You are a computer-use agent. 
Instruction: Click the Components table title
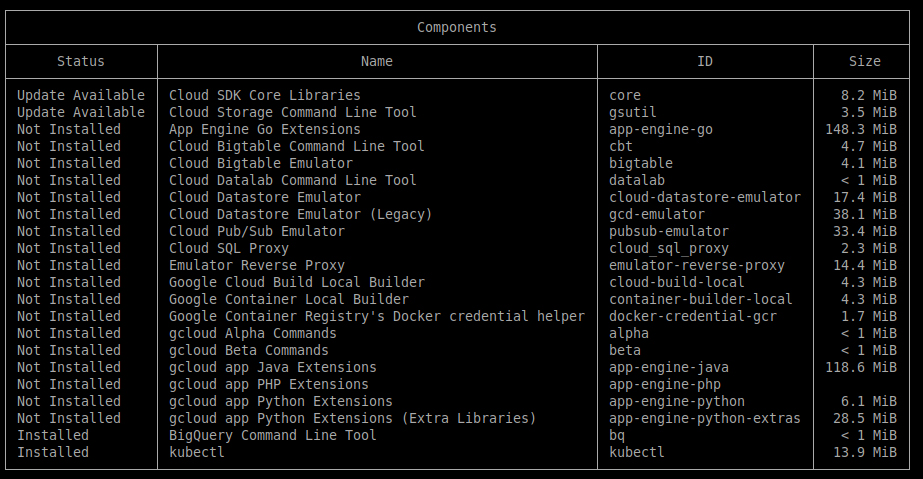pyautogui.click(x=456, y=28)
